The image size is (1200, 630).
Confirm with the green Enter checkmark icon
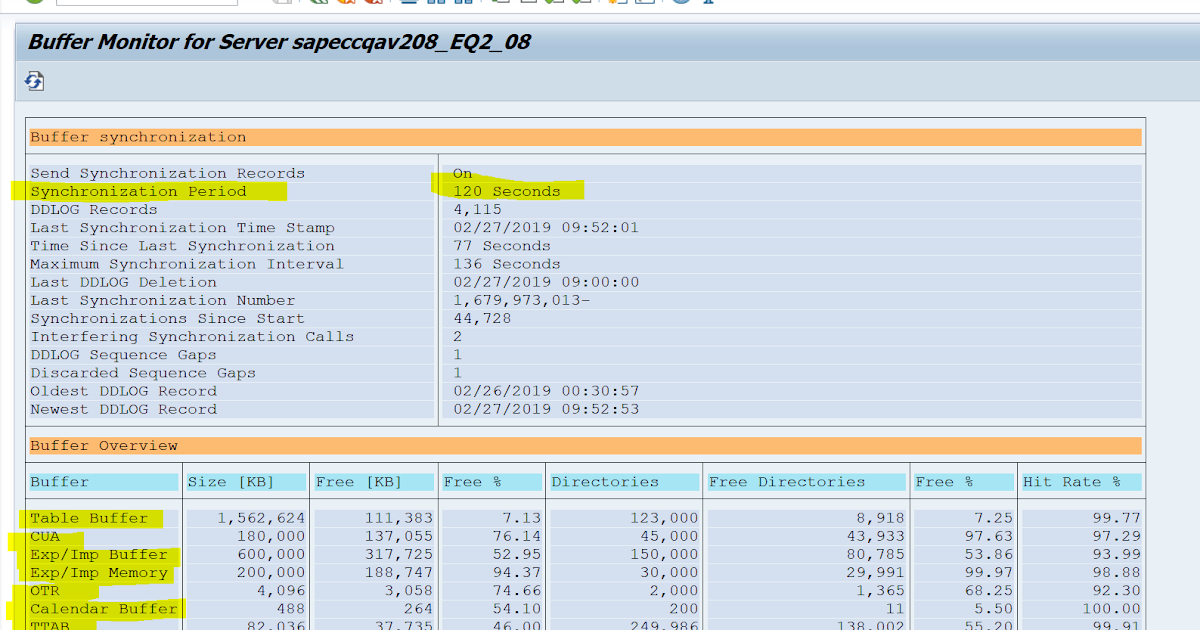(35, 4)
